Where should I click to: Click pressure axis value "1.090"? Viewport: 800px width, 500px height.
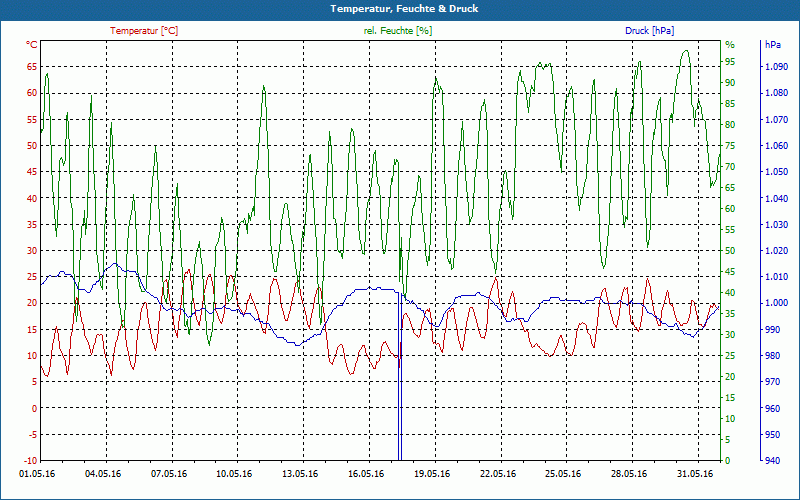point(777,67)
